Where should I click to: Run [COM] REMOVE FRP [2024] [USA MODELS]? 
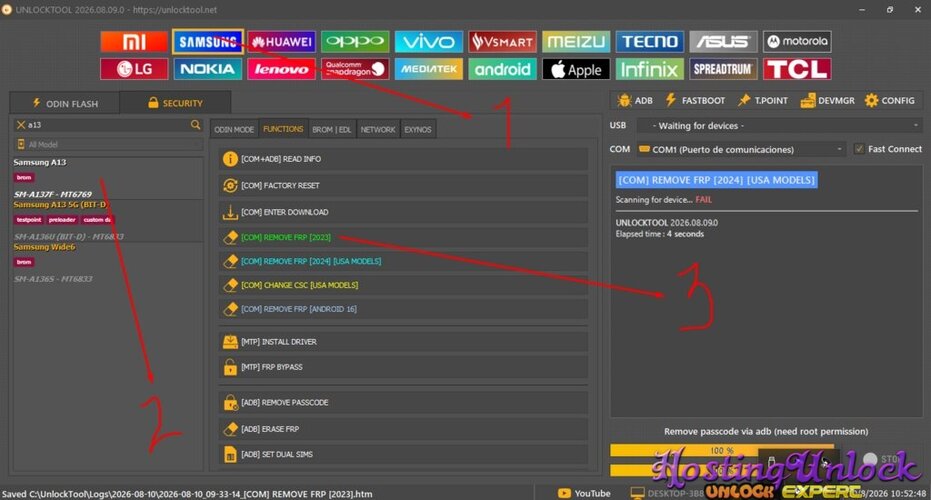pyautogui.click(x=403, y=261)
